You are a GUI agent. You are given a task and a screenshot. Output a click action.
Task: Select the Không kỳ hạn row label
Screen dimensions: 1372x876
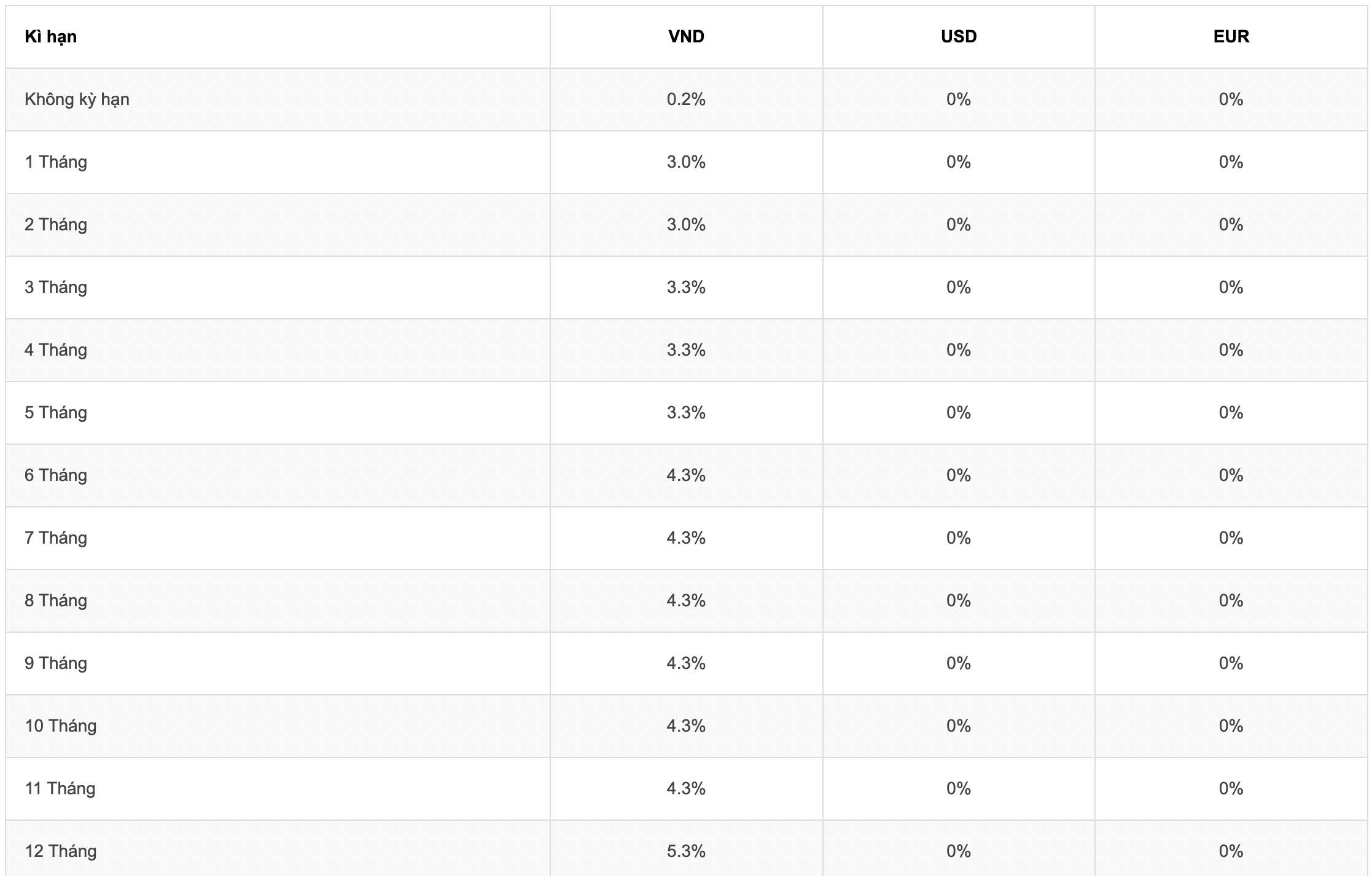77,100
